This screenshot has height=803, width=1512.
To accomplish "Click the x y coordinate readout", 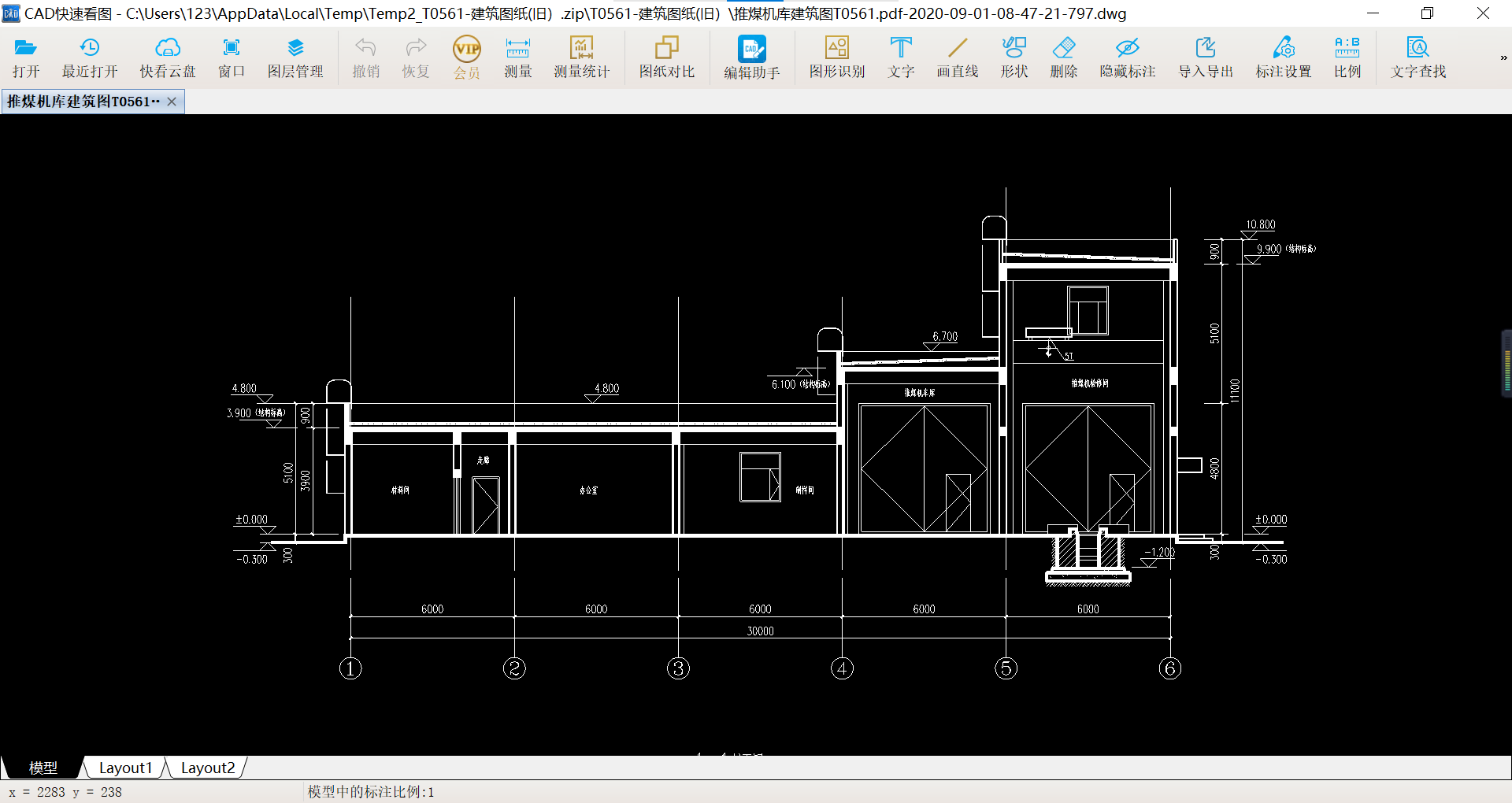I will click(65, 792).
